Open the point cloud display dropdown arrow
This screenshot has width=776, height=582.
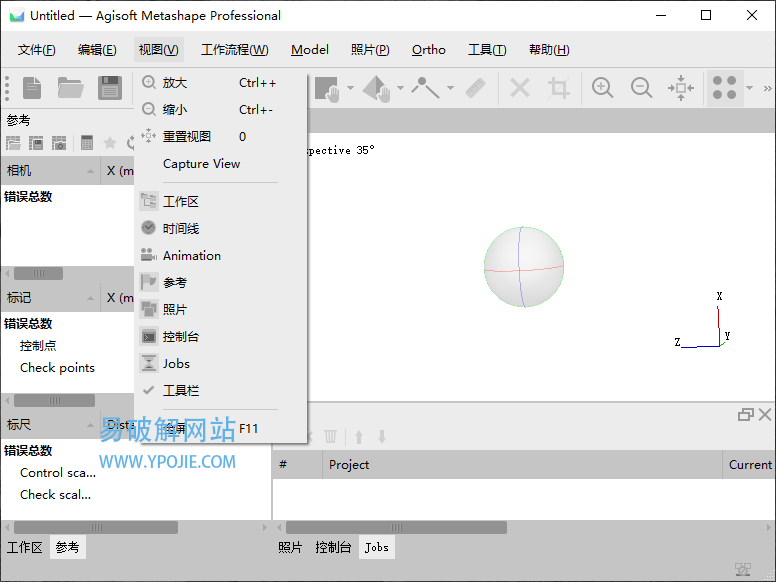click(x=750, y=89)
